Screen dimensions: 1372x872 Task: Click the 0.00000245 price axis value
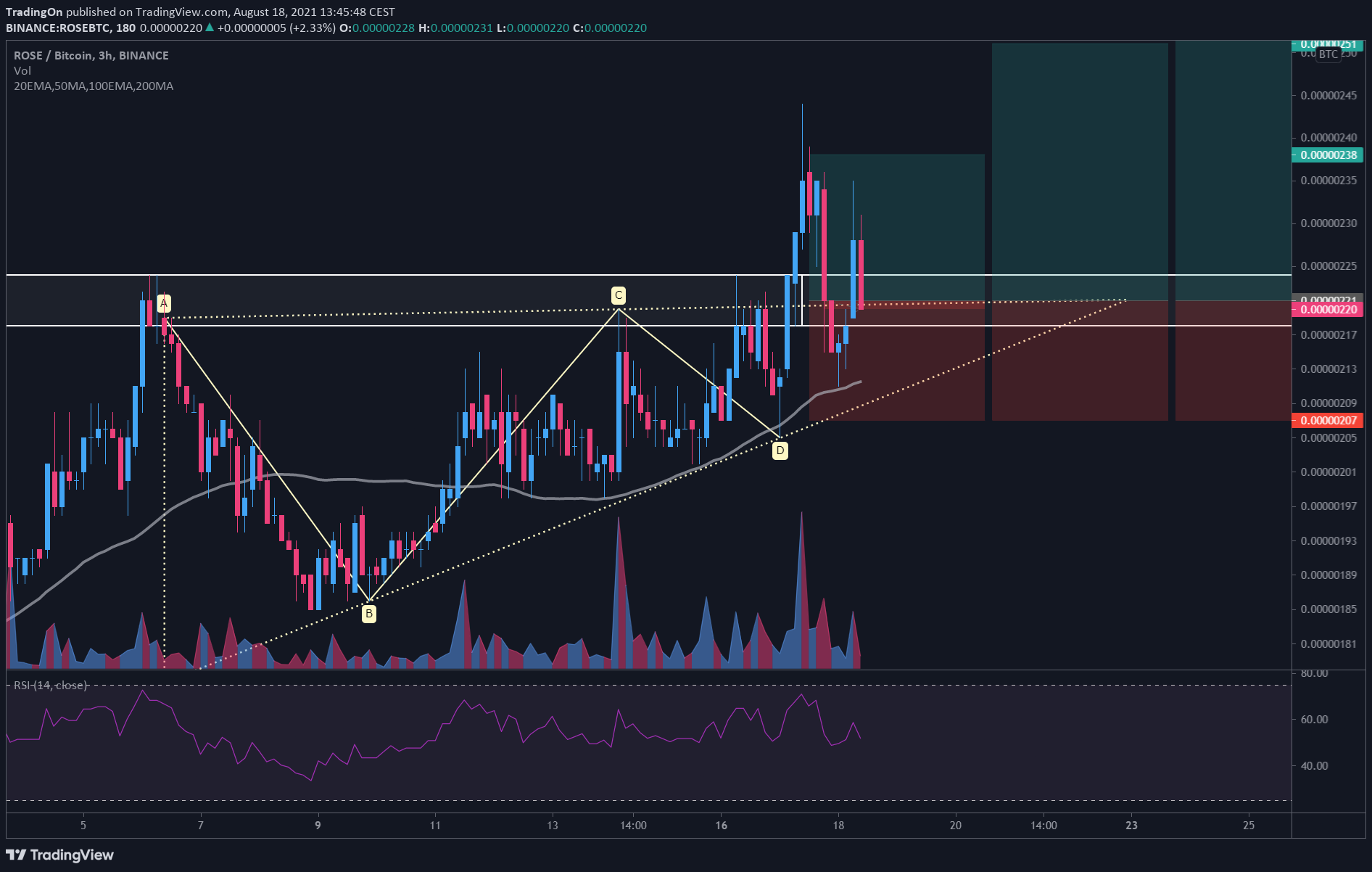pyautogui.click(x=1328, y=96)
